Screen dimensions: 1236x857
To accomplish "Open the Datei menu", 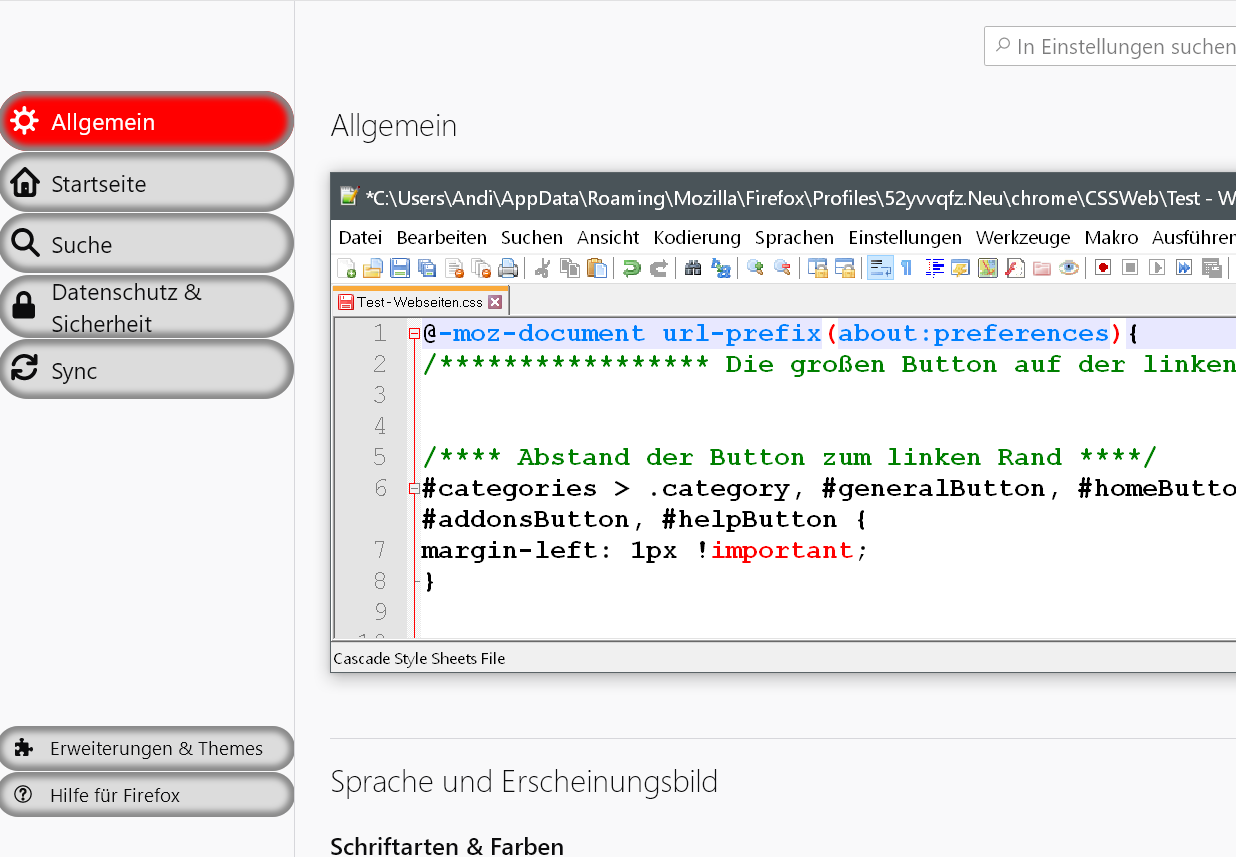I will click(360, 237).
